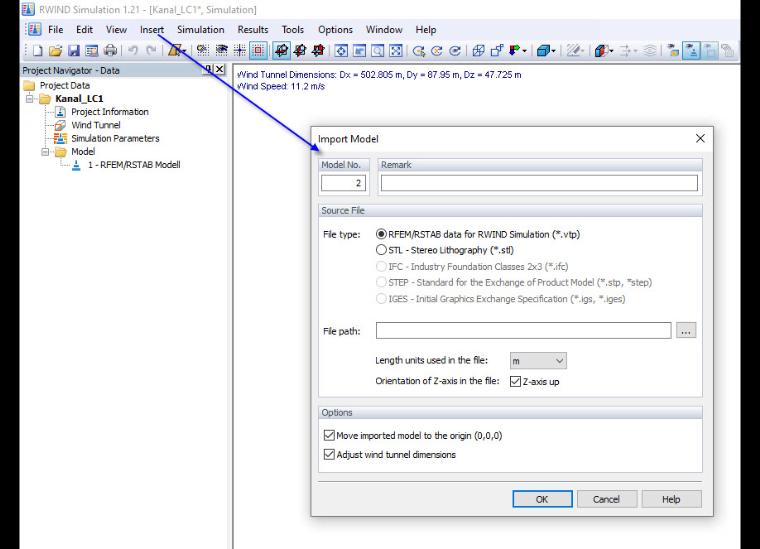Click the Save floppy disk icon
Screen dimensions: 760x549
(74, 50)
